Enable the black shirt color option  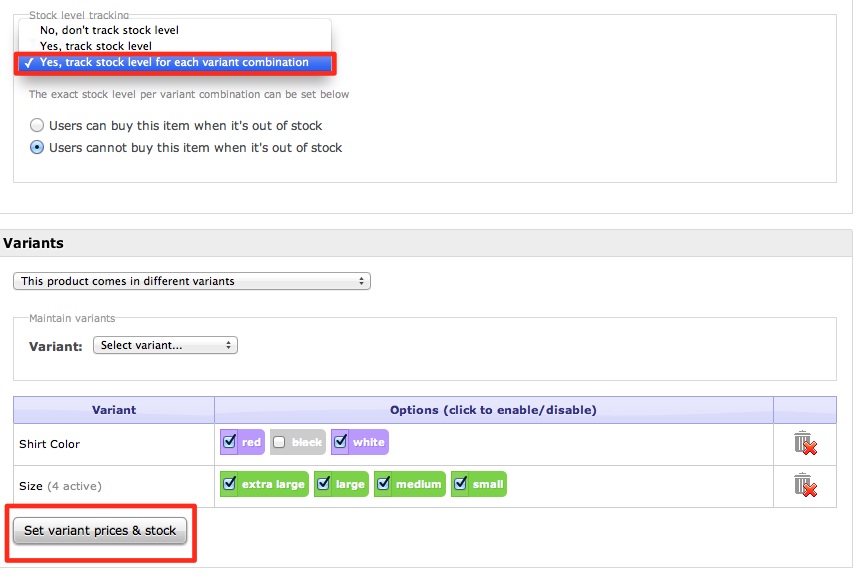tap(279, 442)
